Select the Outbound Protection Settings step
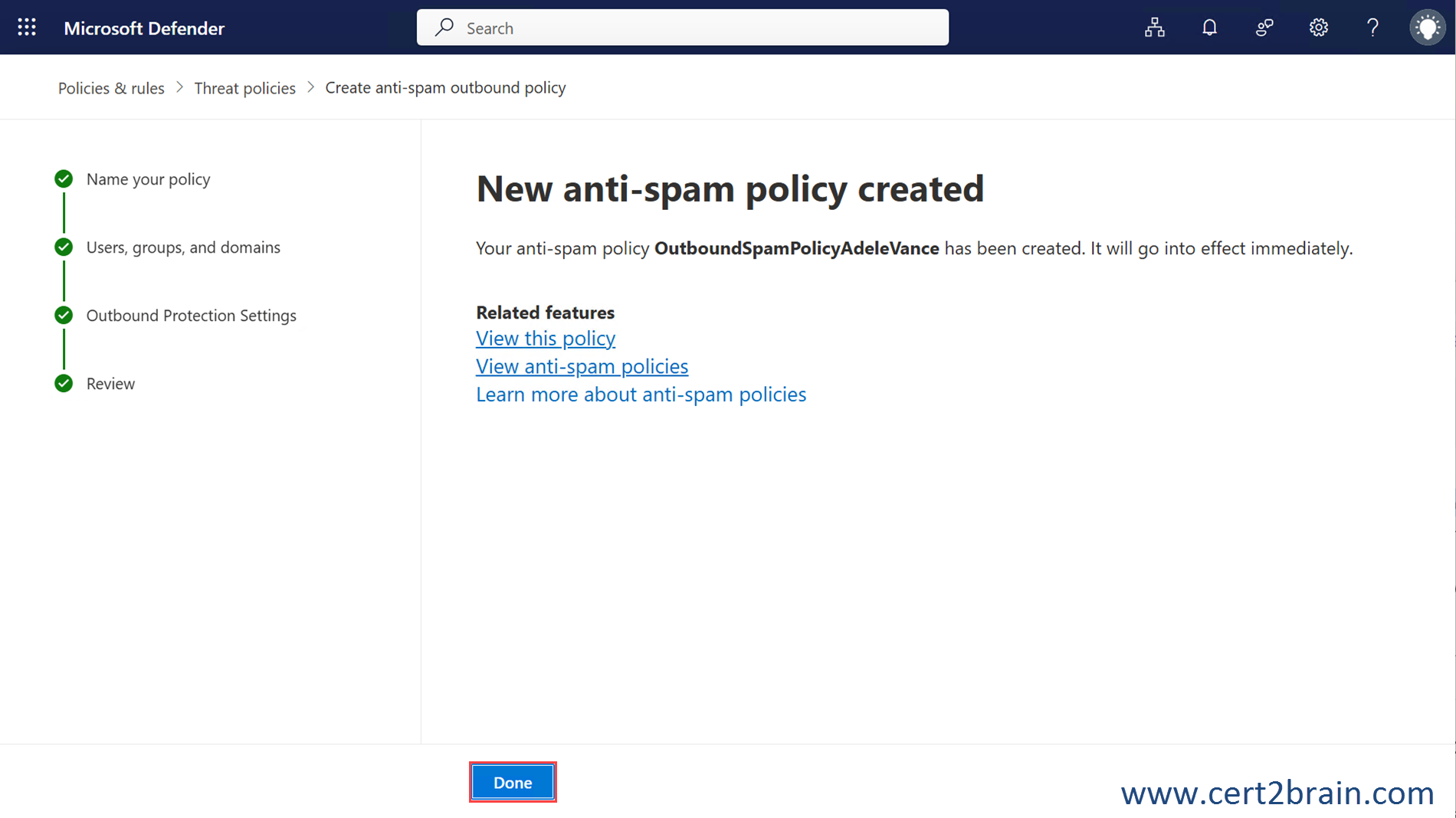This screenshot has height=818, width=1456. (191, 316)
